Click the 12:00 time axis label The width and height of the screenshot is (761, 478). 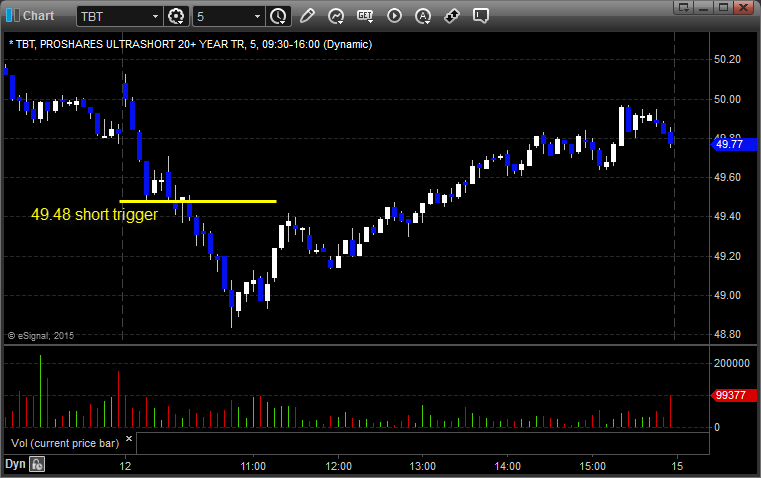[338, 466]
